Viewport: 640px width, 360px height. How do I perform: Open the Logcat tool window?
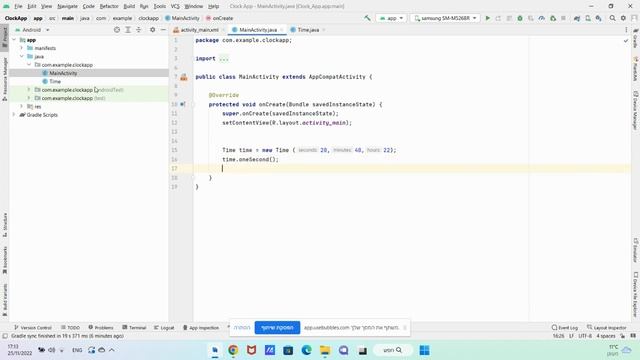point(164,327)
